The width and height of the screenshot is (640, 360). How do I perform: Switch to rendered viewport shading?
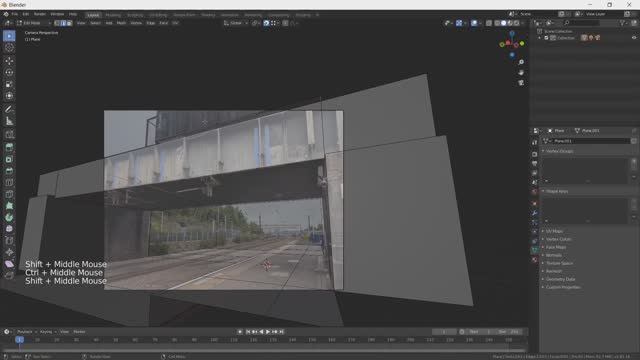[517, 23]
